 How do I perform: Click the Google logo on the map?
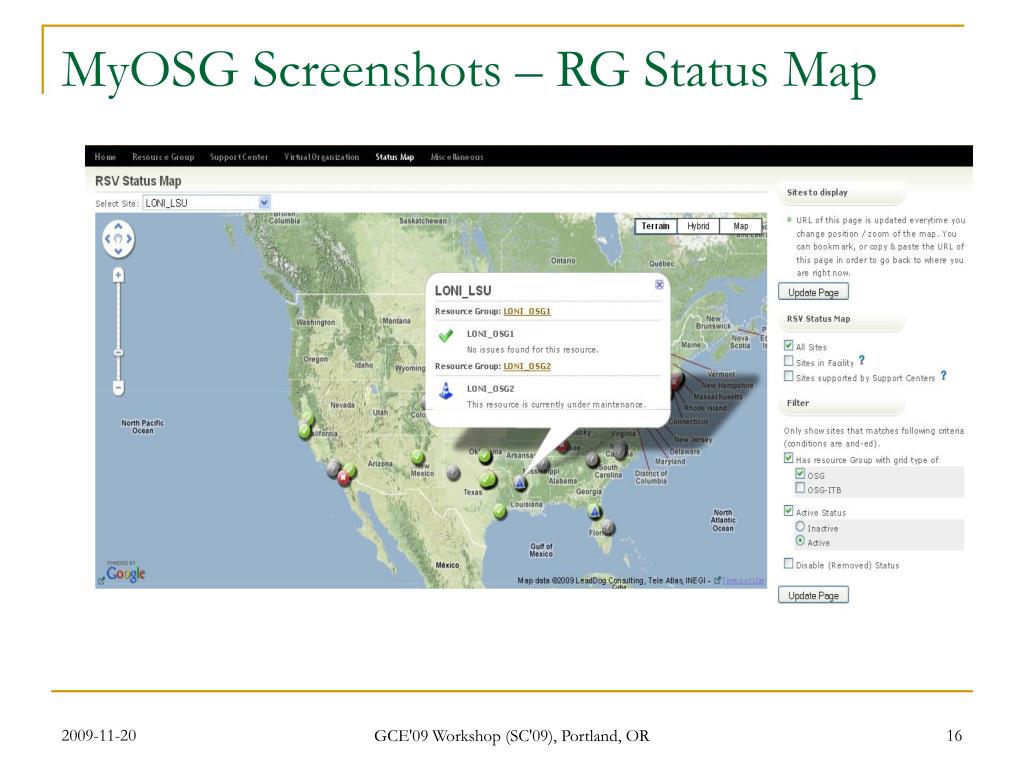pyautogui.click(x=125, y=573)
